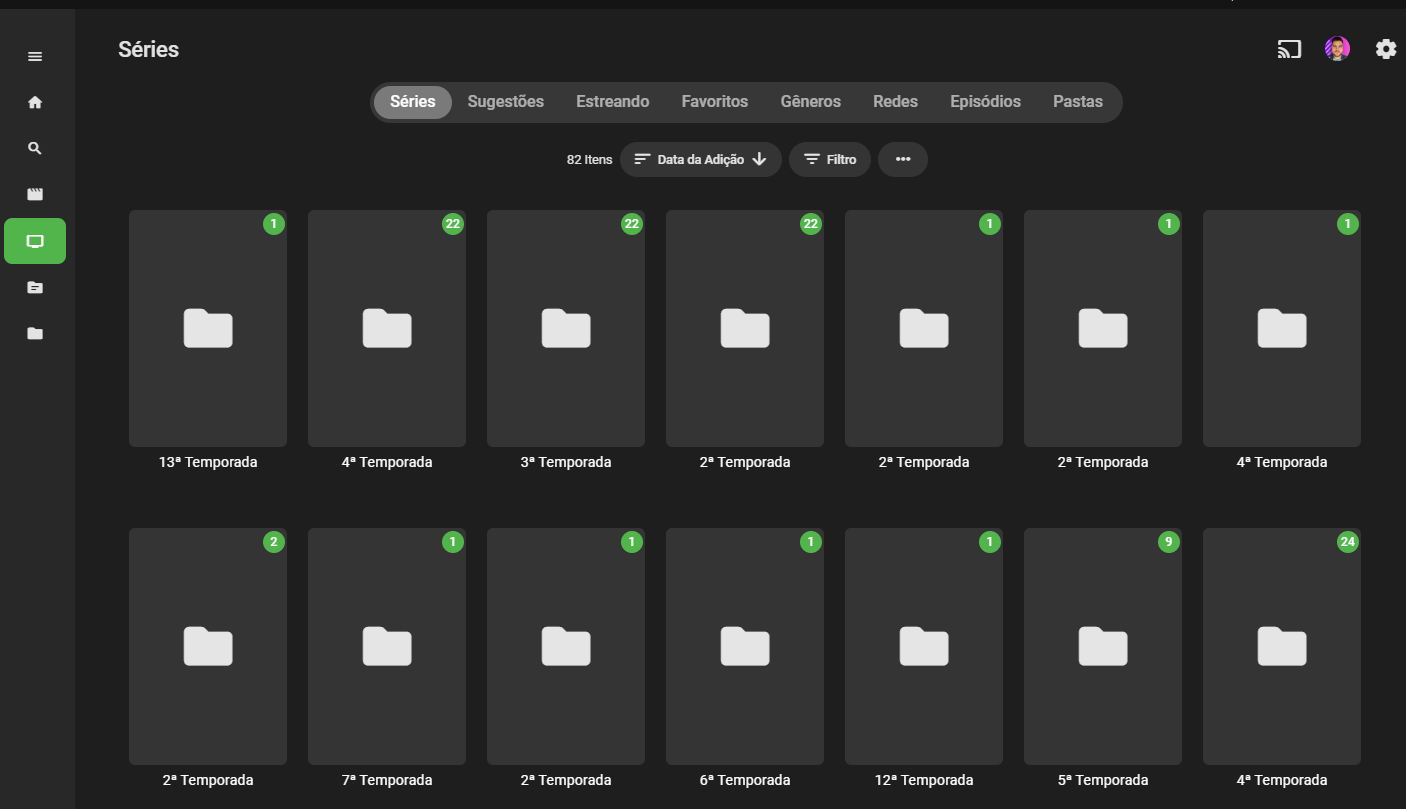This screenshot has width=1406, height=809.
Task: Open search from sidebar magnifier icon
Action: coord(35,148)
